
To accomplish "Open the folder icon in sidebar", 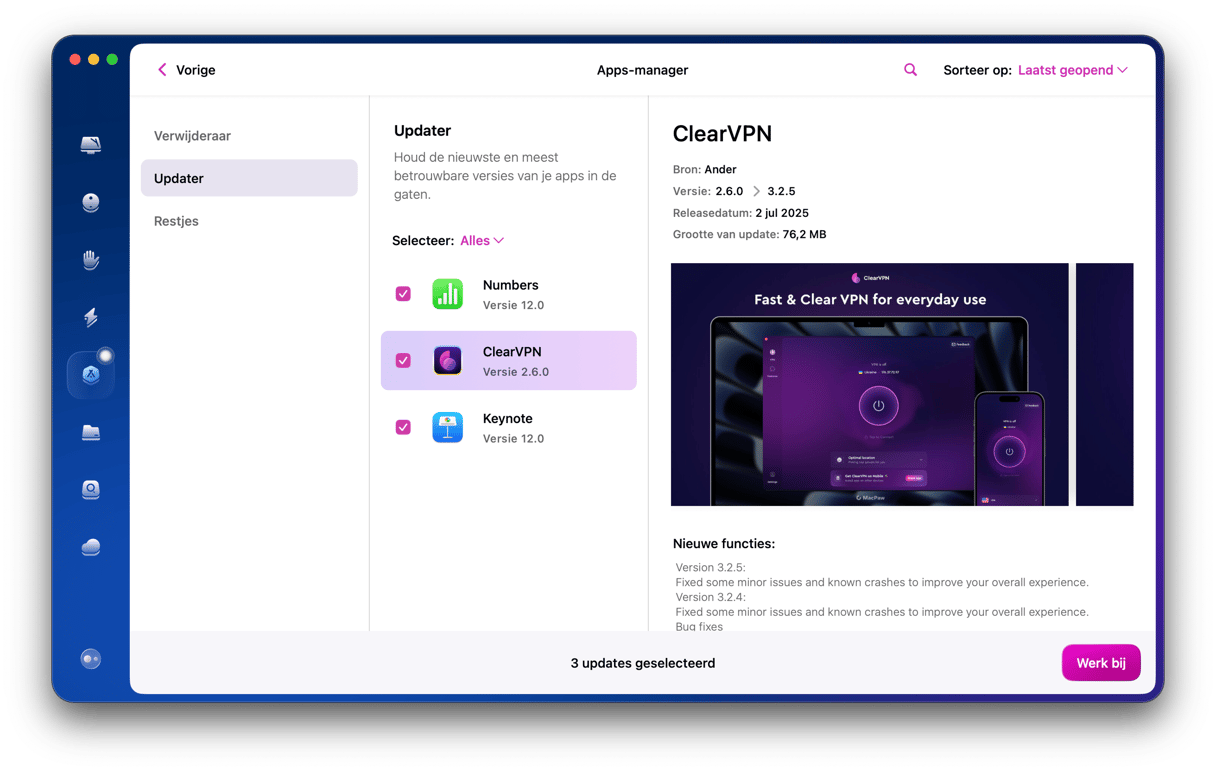I will pyautogui.click(x=91, y=432).
